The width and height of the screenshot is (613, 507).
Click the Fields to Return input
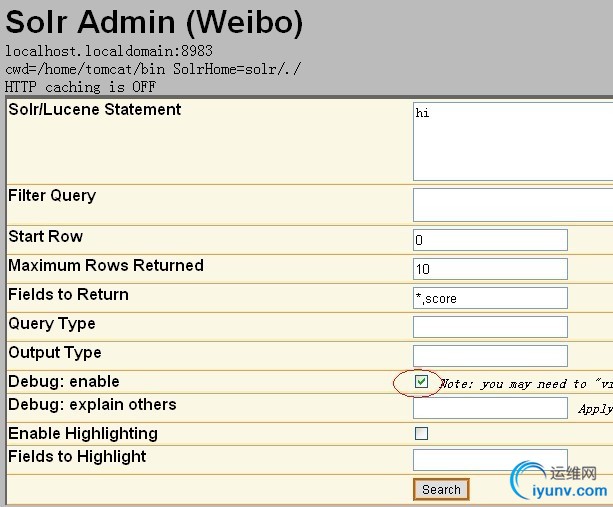[490, 298]
